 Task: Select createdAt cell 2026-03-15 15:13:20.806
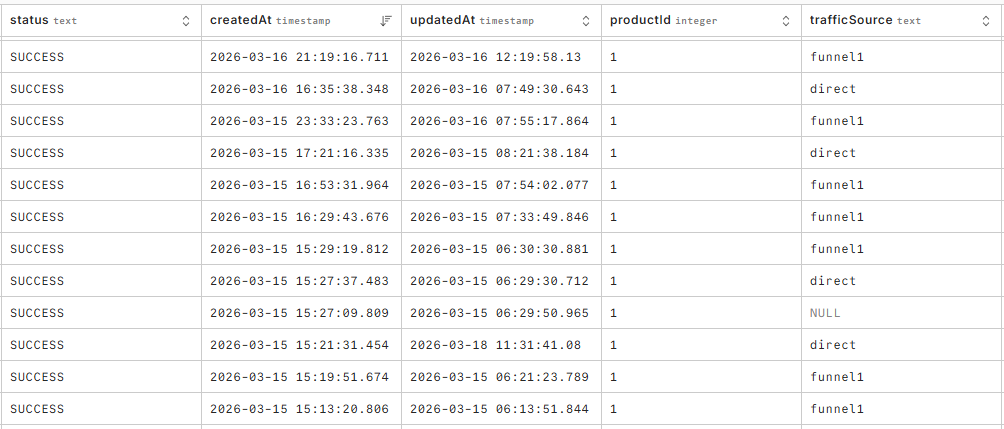[299, 409]
